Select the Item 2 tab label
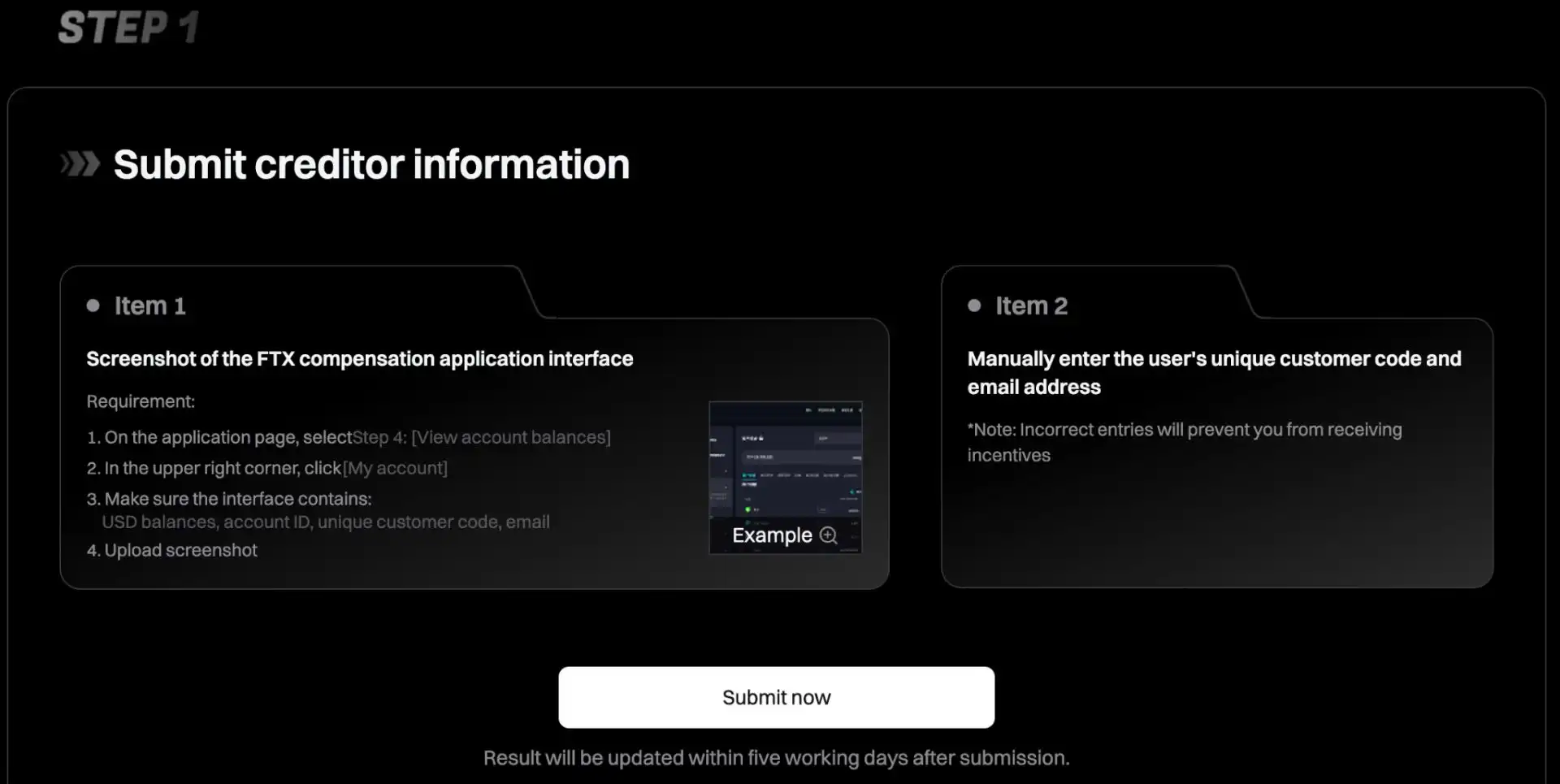 (1031, 305)
